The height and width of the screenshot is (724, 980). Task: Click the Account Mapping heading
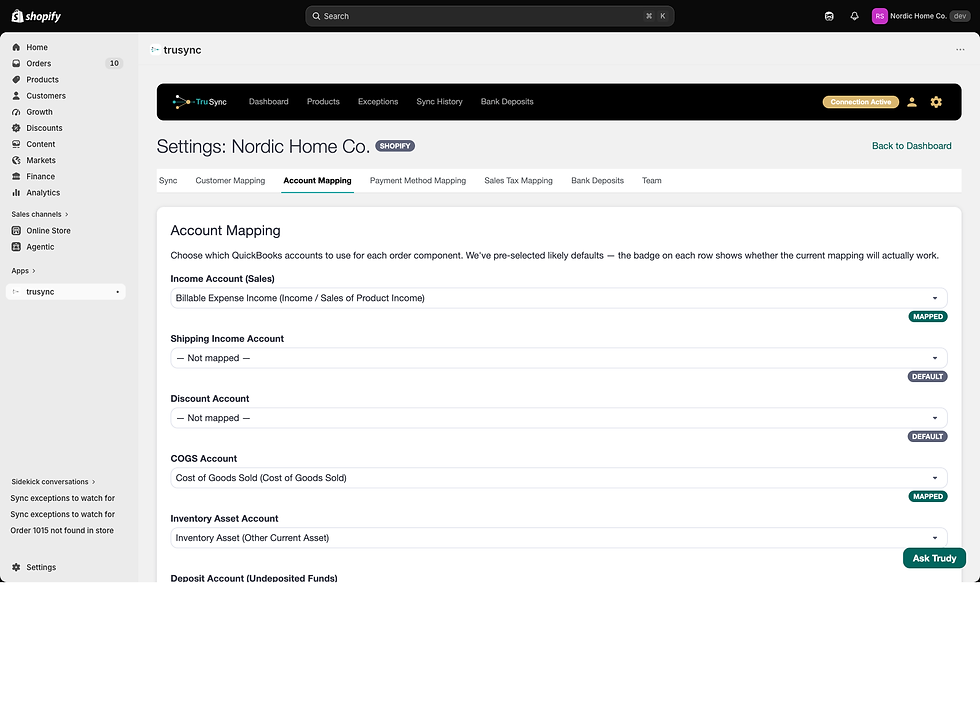point(226,231)
